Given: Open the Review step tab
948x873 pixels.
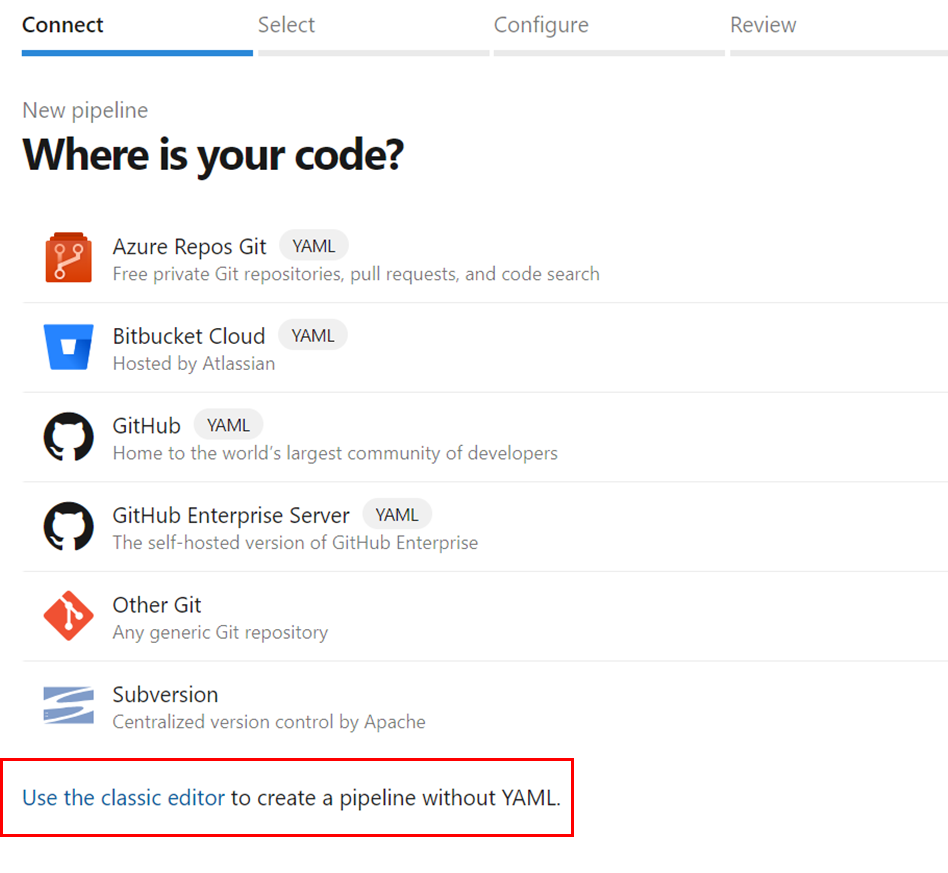Looking at the screenshot, I should click(763, 25).
